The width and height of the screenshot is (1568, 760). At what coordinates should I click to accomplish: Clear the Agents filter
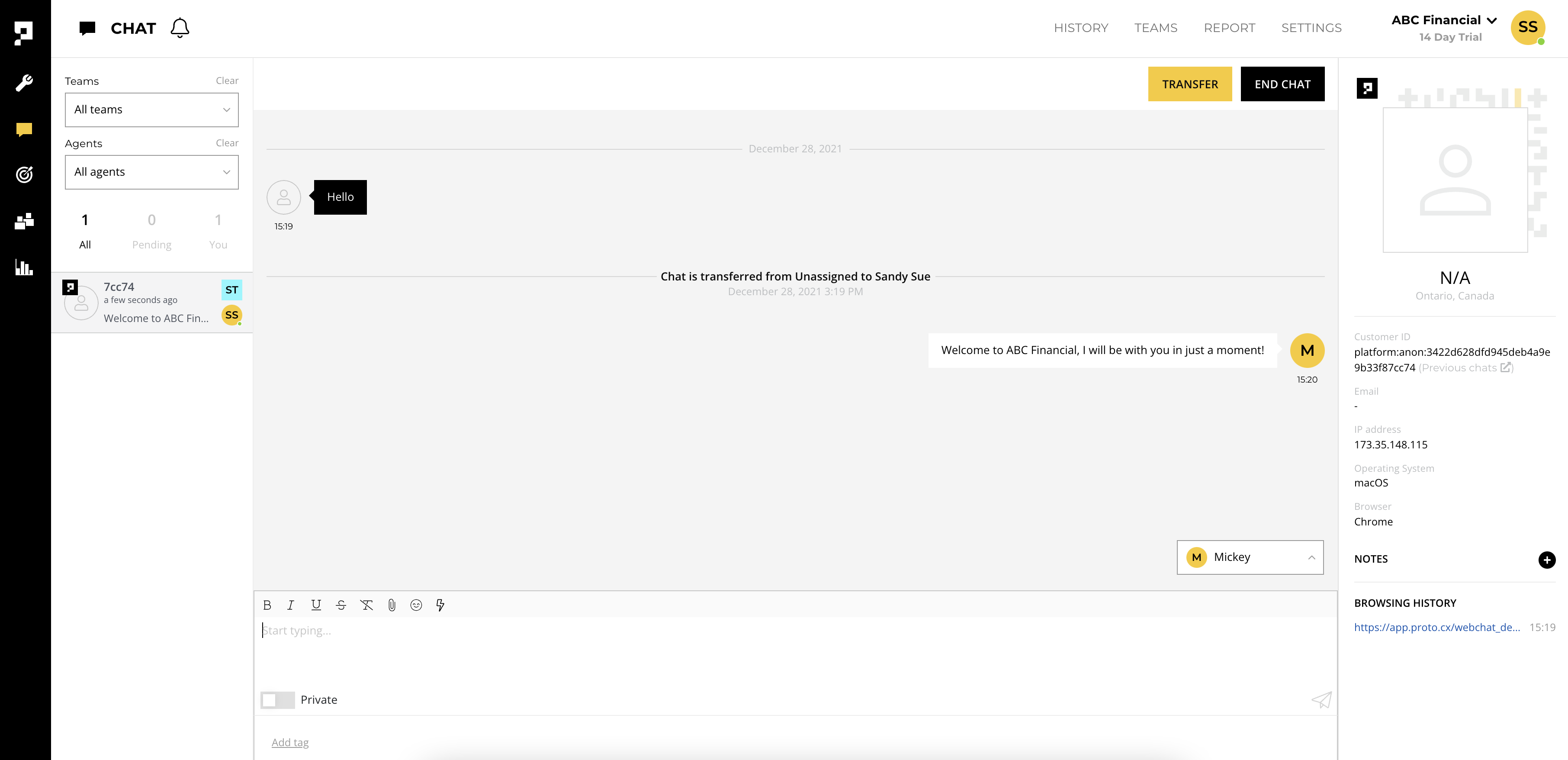(x=227, y=142)
